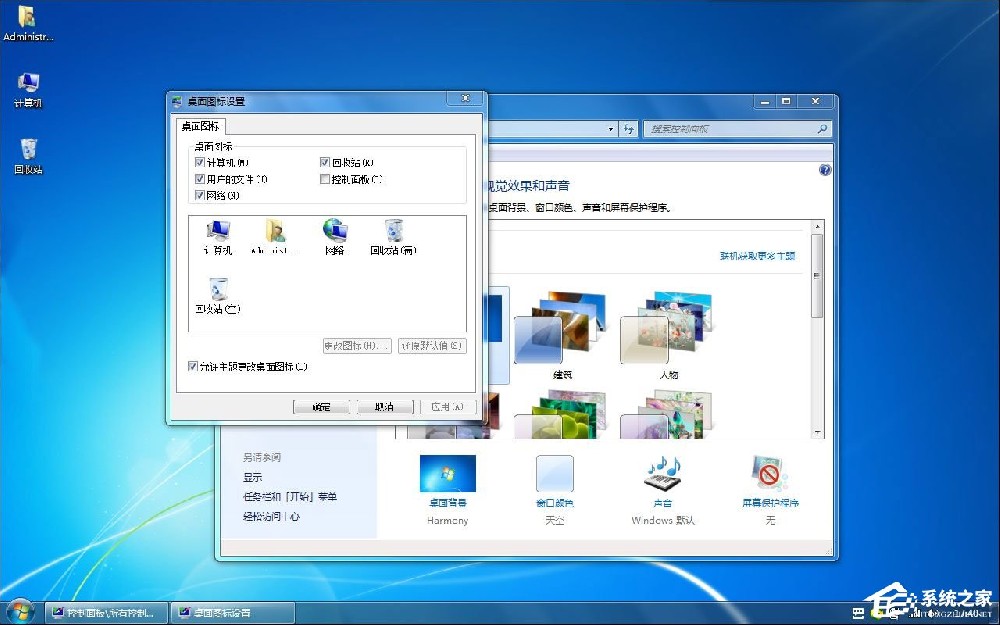
Task: Switch to the 桌面图标 tab
Action: coord(203,126)
